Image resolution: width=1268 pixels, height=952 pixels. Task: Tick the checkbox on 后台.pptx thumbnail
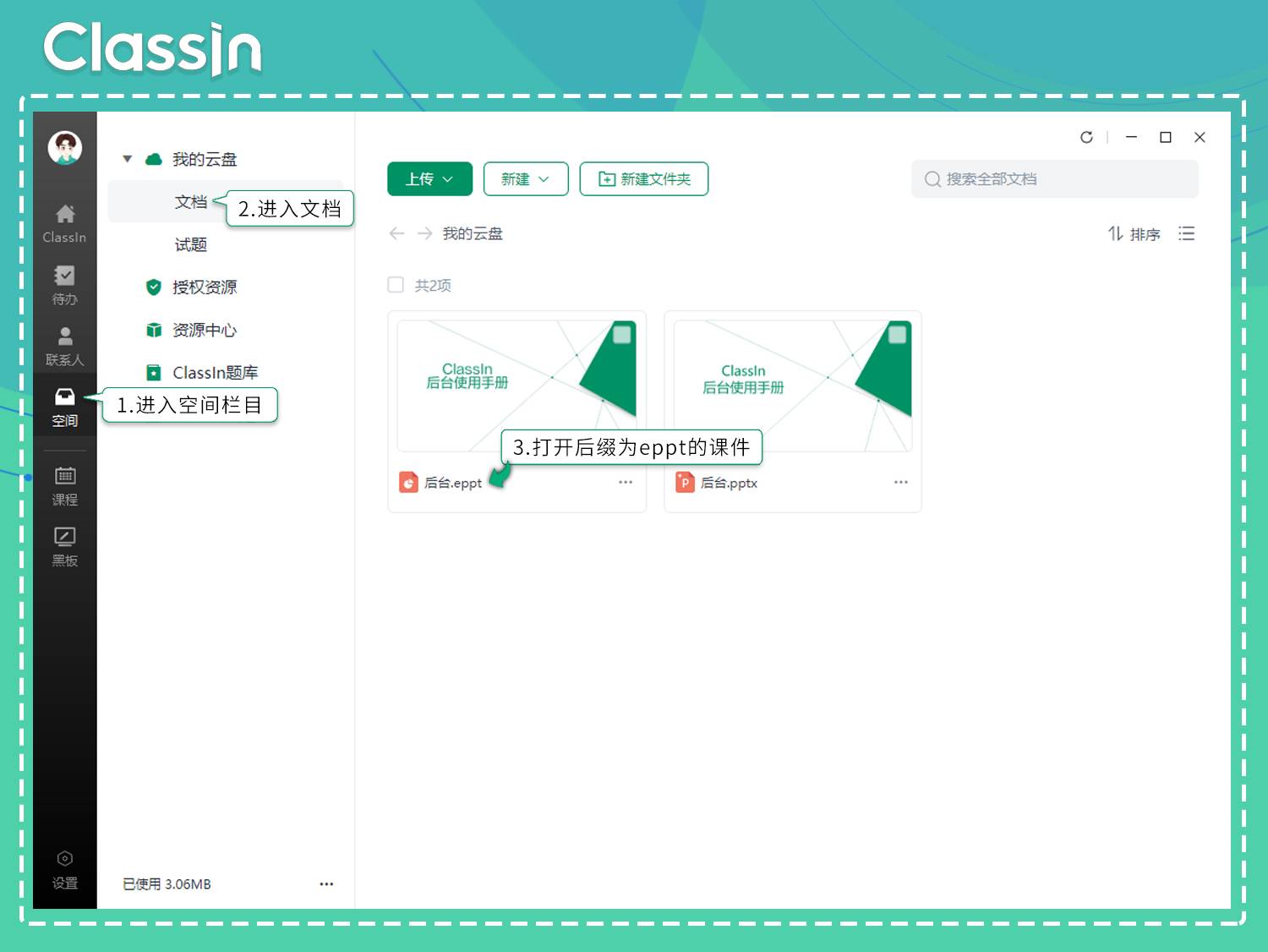[x=897, y=335]
